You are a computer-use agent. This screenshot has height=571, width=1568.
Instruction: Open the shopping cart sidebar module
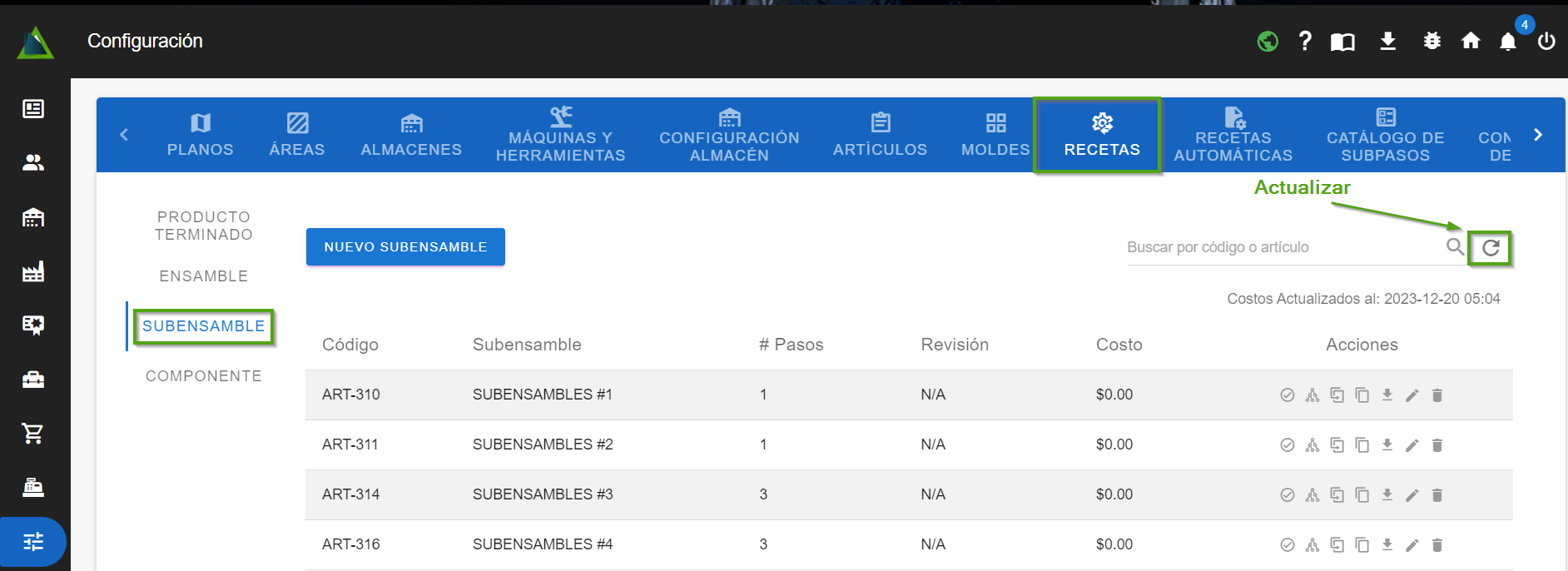coord(33,433)
